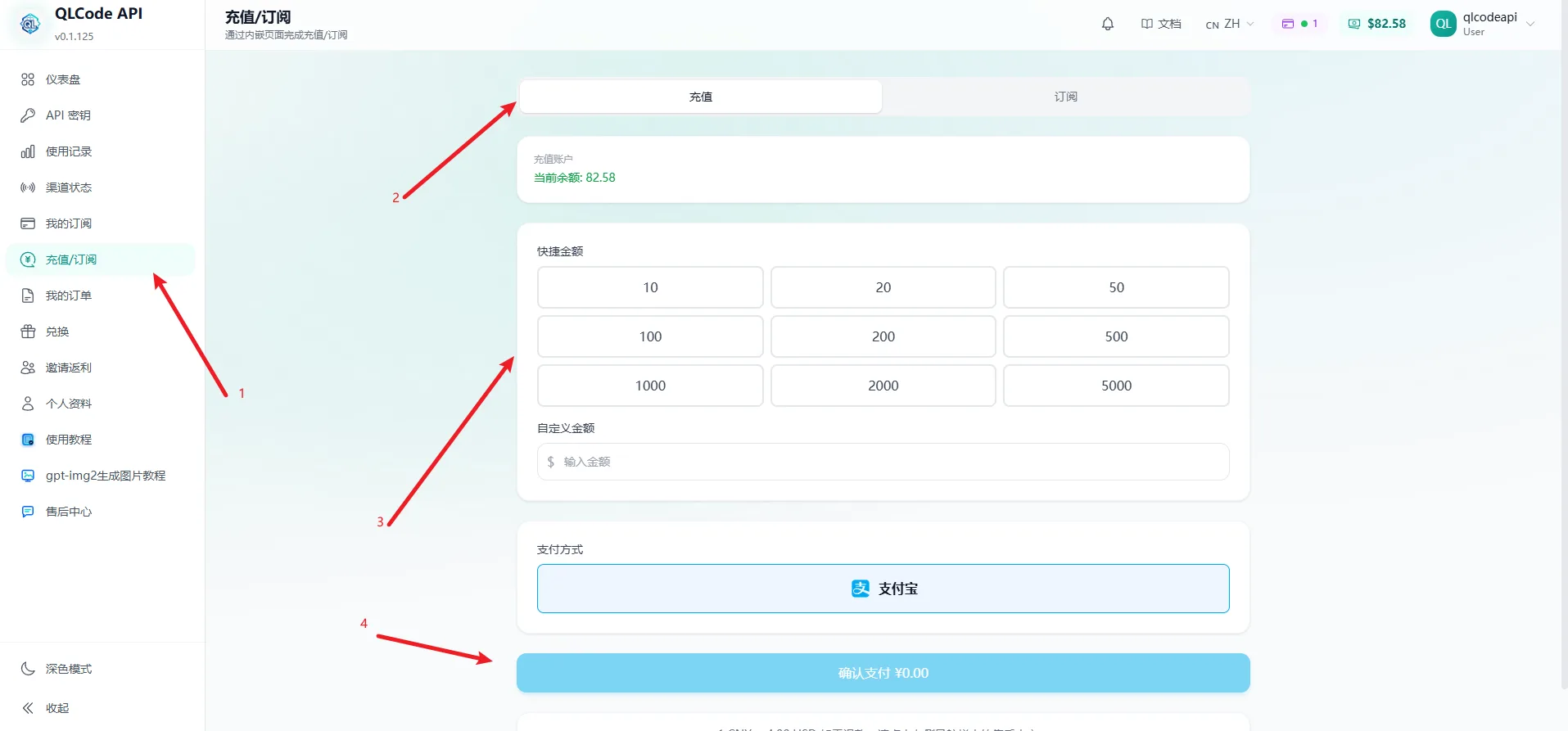Click the card icon for 我的订阅
This screenshot has height=731, width=1568.
(28, 223)
